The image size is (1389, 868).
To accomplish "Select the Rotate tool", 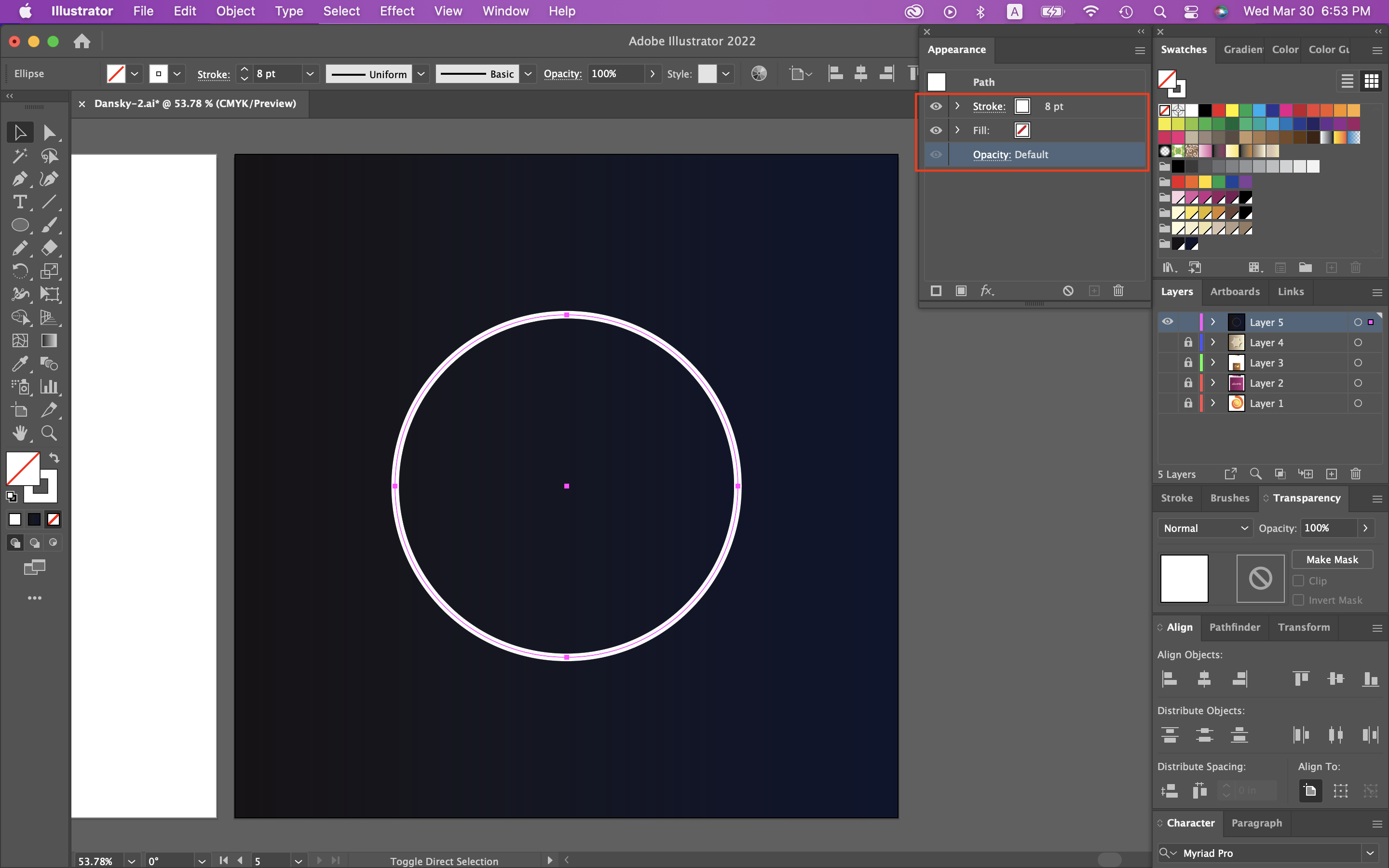I will [x=19, y=271].
